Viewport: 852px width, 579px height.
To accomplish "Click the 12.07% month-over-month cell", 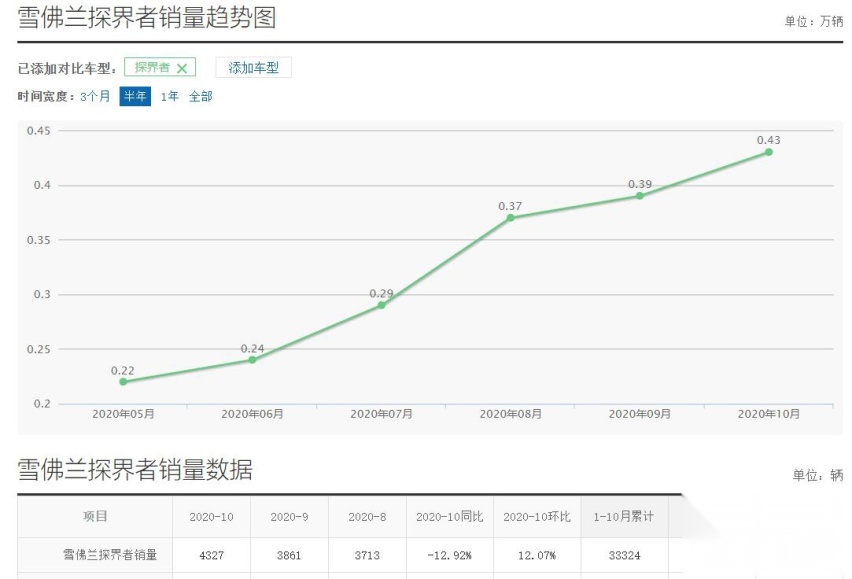I will pyautogui.click(x=537, y=555).
